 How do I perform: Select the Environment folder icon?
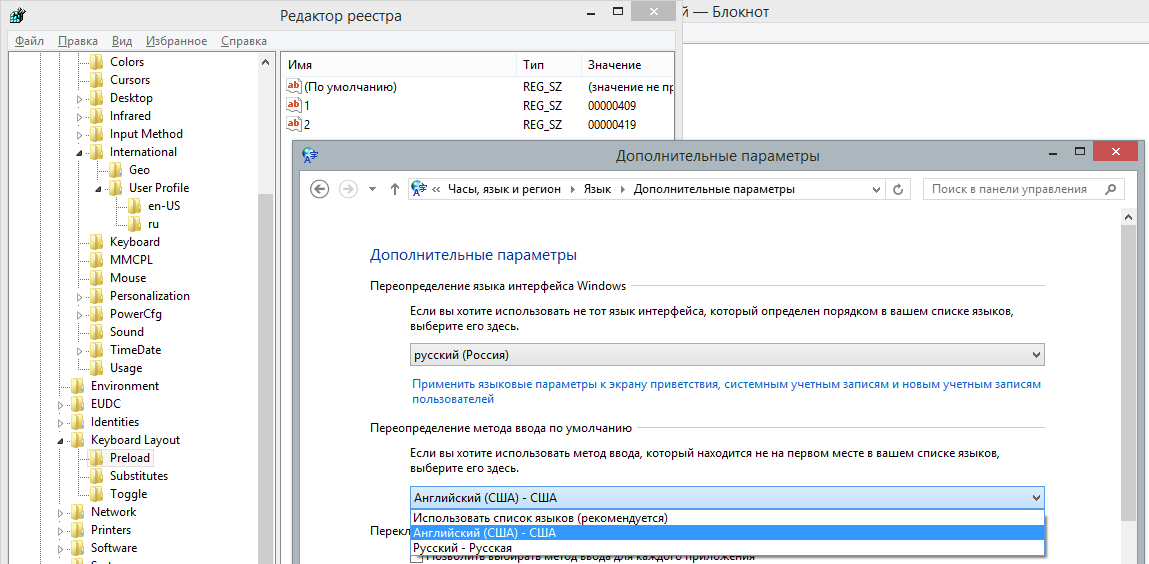[78, 386]
